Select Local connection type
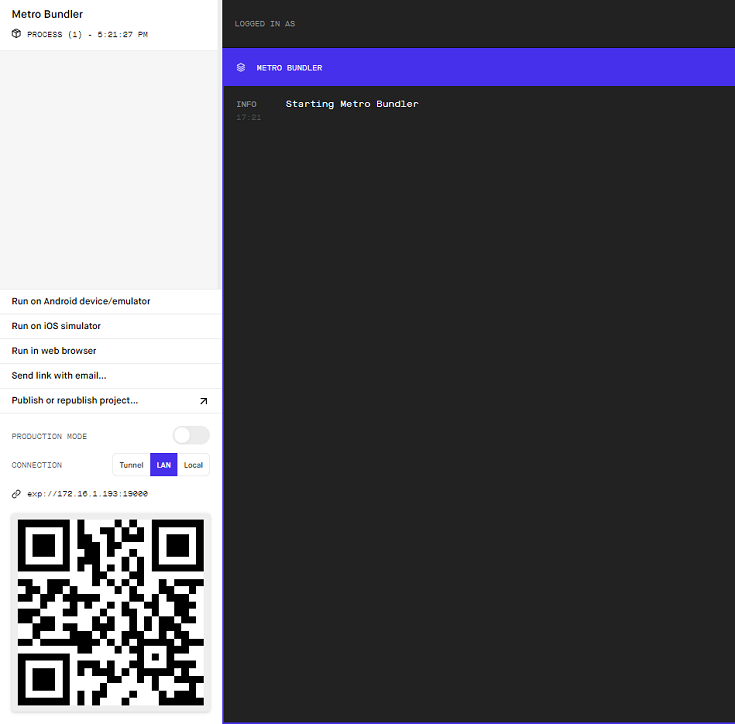This screenshot has height=724, width=735. [193, 465]
